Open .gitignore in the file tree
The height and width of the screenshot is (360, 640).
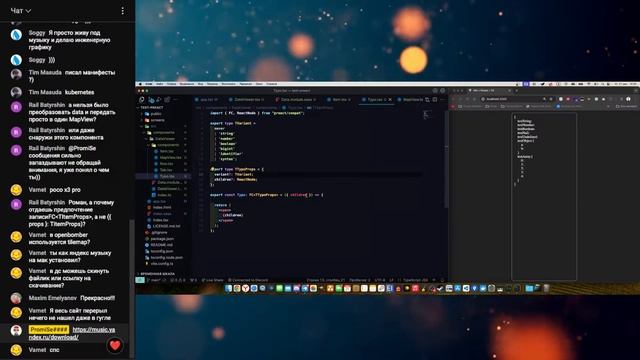pyautogui.click(x=159, y=232)
